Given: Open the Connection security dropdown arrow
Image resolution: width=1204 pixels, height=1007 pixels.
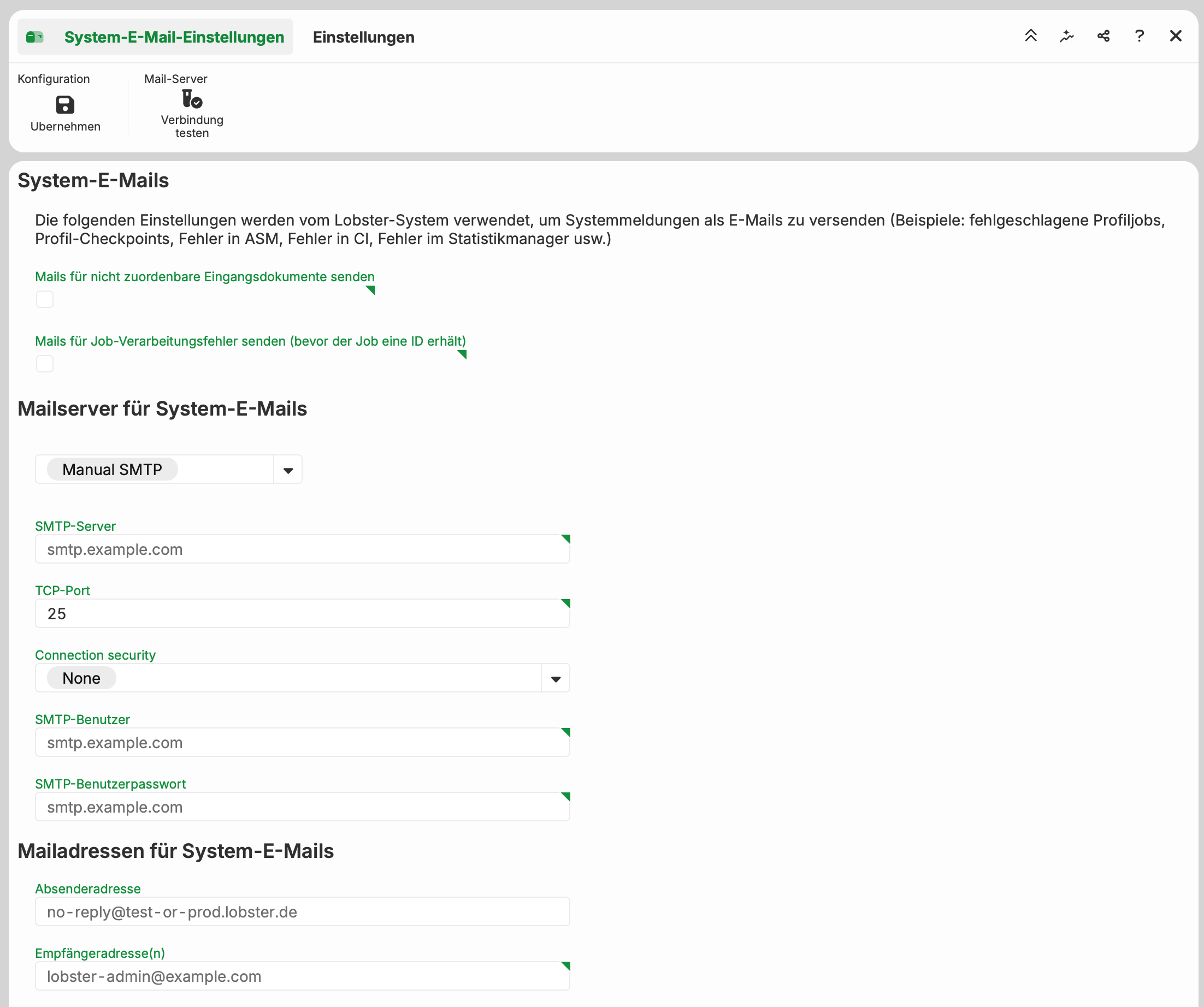Looking at the screenshot, I should [x=556, y=679].
